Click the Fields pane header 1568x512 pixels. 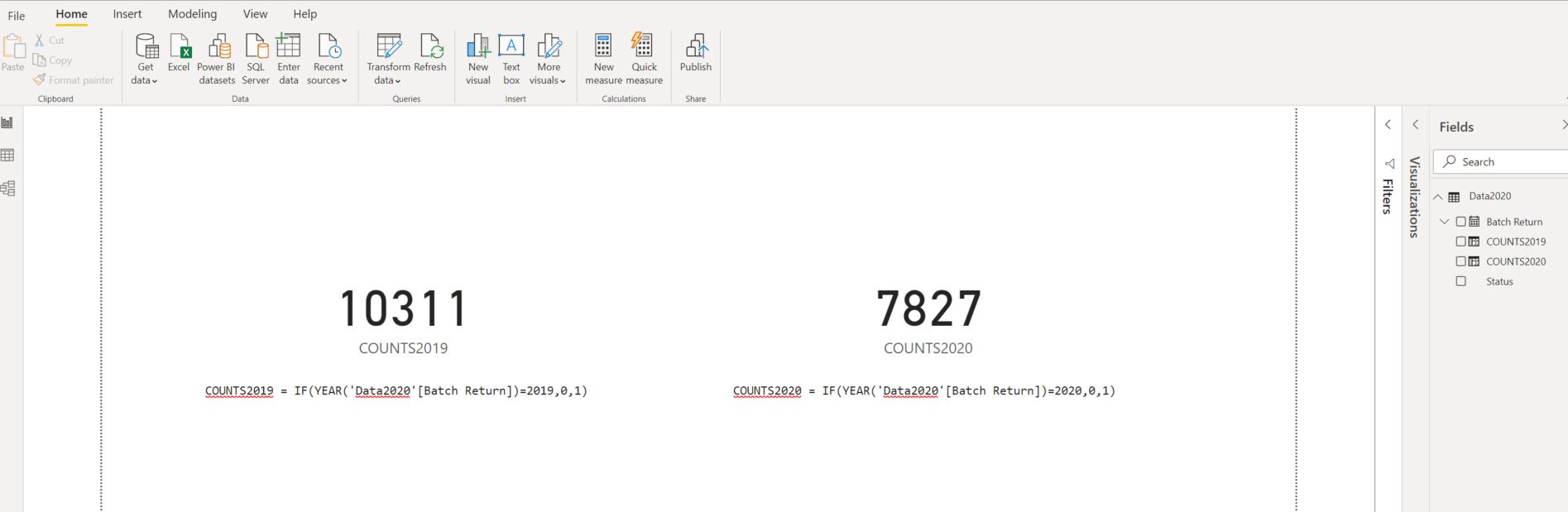[x=1456, y=127]
